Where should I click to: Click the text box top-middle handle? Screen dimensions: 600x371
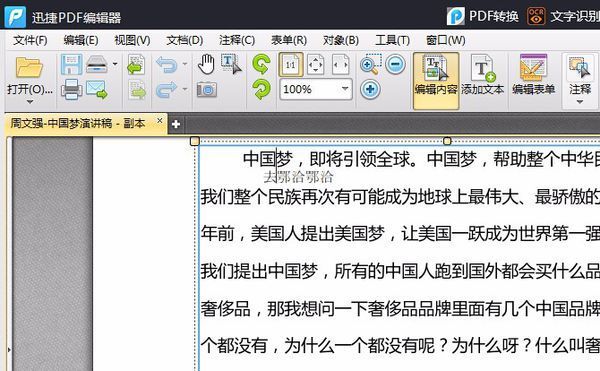447,141
